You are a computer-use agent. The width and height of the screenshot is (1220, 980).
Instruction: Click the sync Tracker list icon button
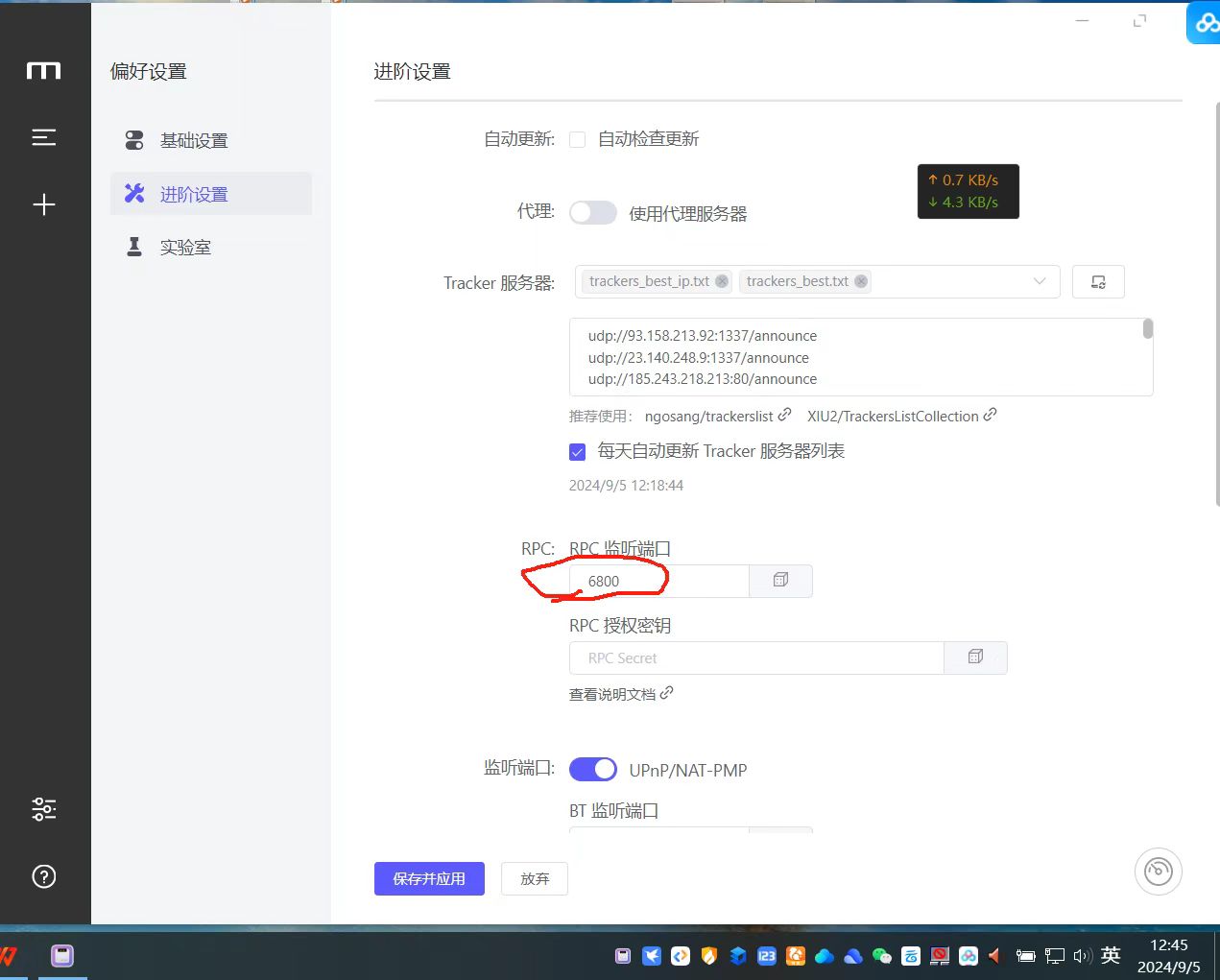[x=1098, y=282]
